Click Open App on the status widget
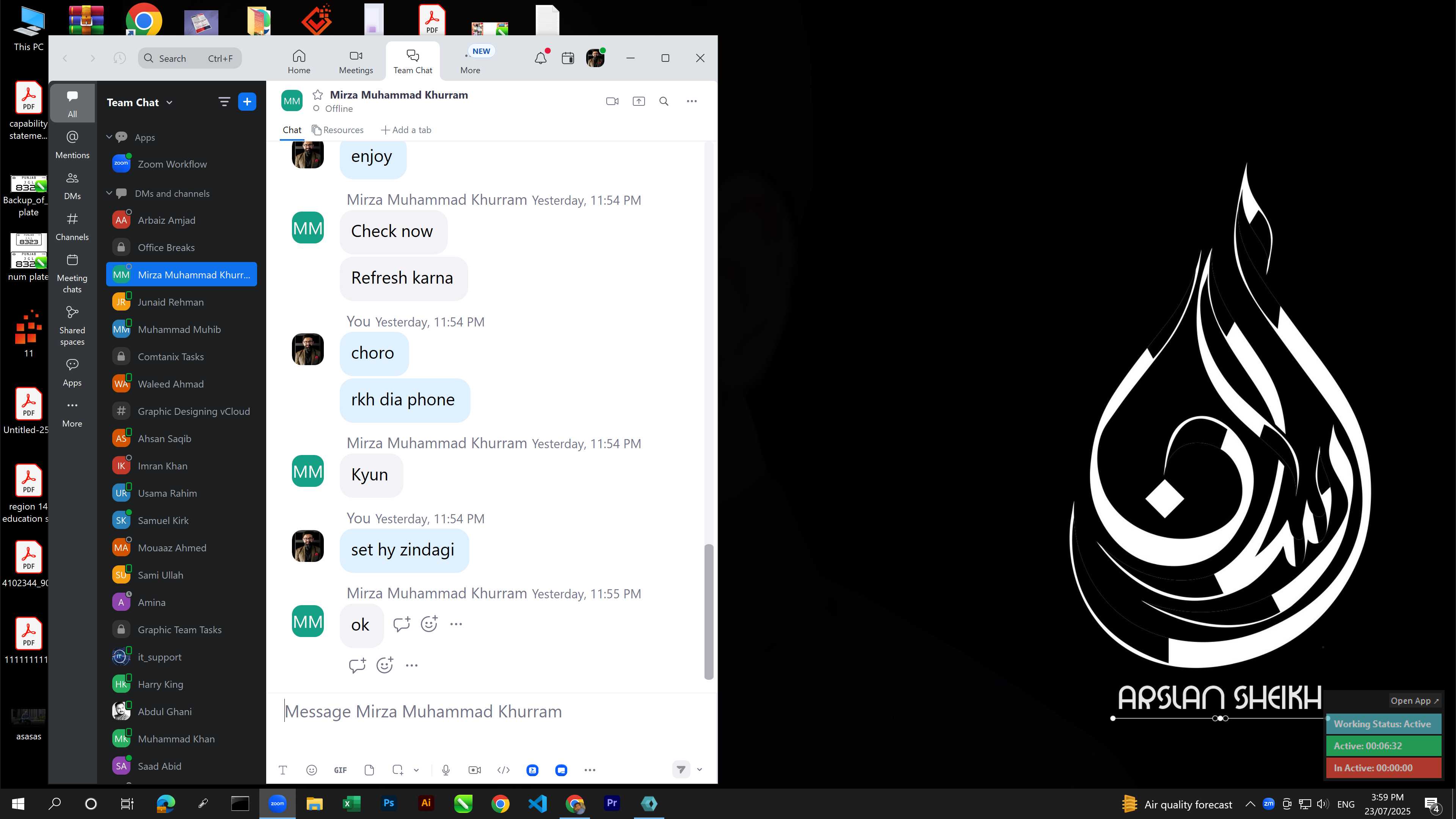 click(1415, 700)
